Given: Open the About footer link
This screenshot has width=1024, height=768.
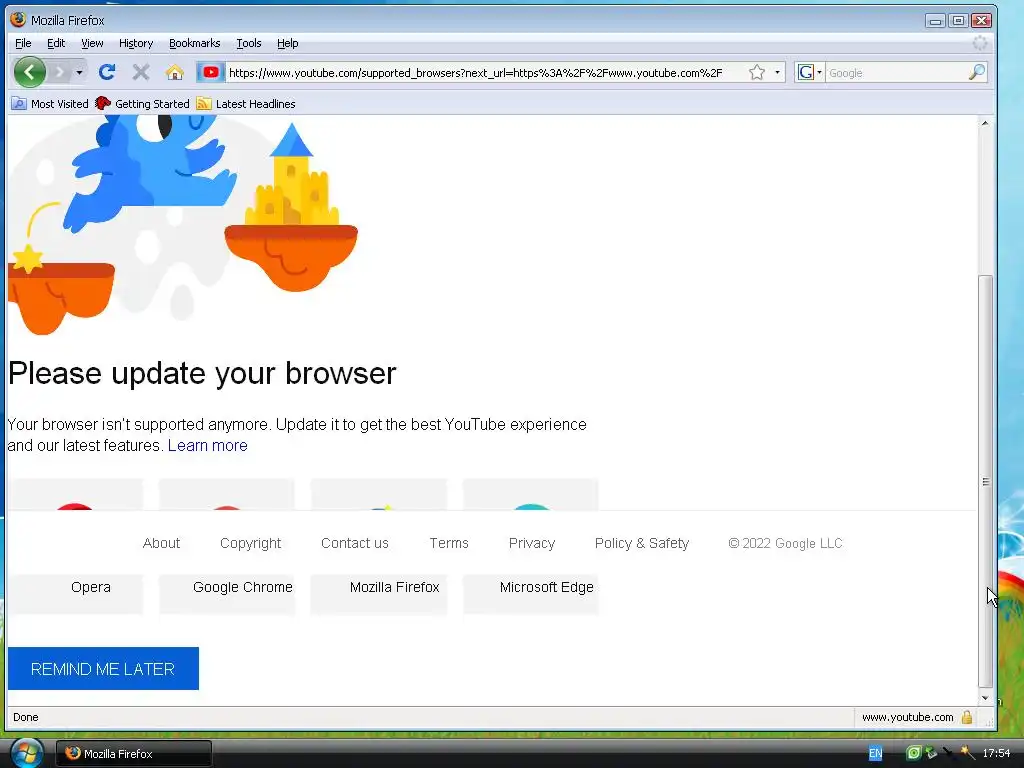Looking at the screenshot, I should point(161,543).
